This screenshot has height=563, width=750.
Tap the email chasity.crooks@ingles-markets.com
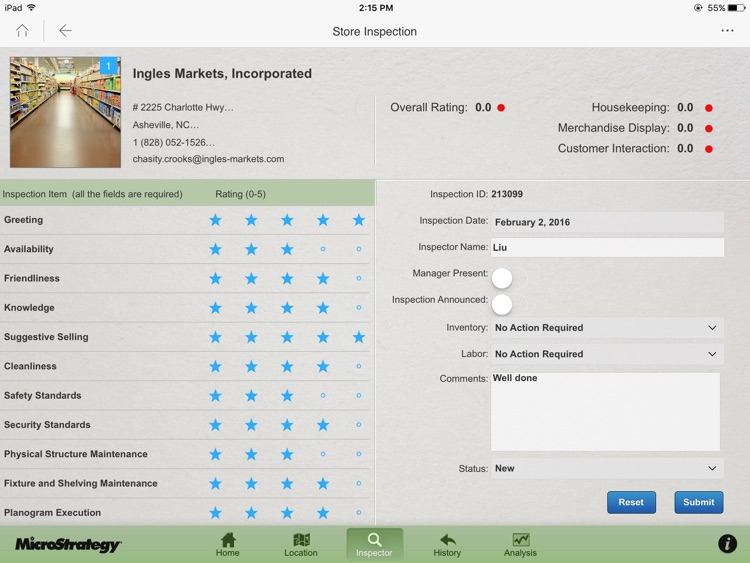(x=209, y=159)
